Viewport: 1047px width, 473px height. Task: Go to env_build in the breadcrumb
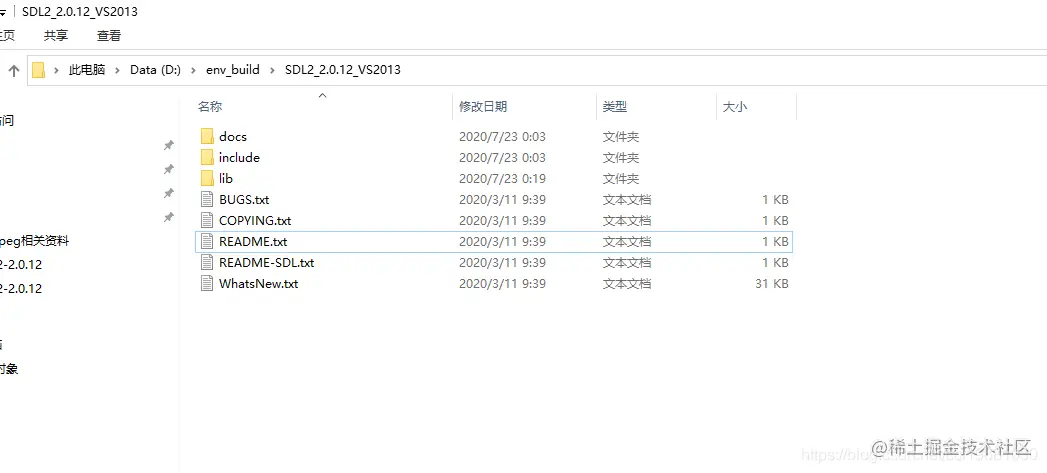(x=233, y=69)
